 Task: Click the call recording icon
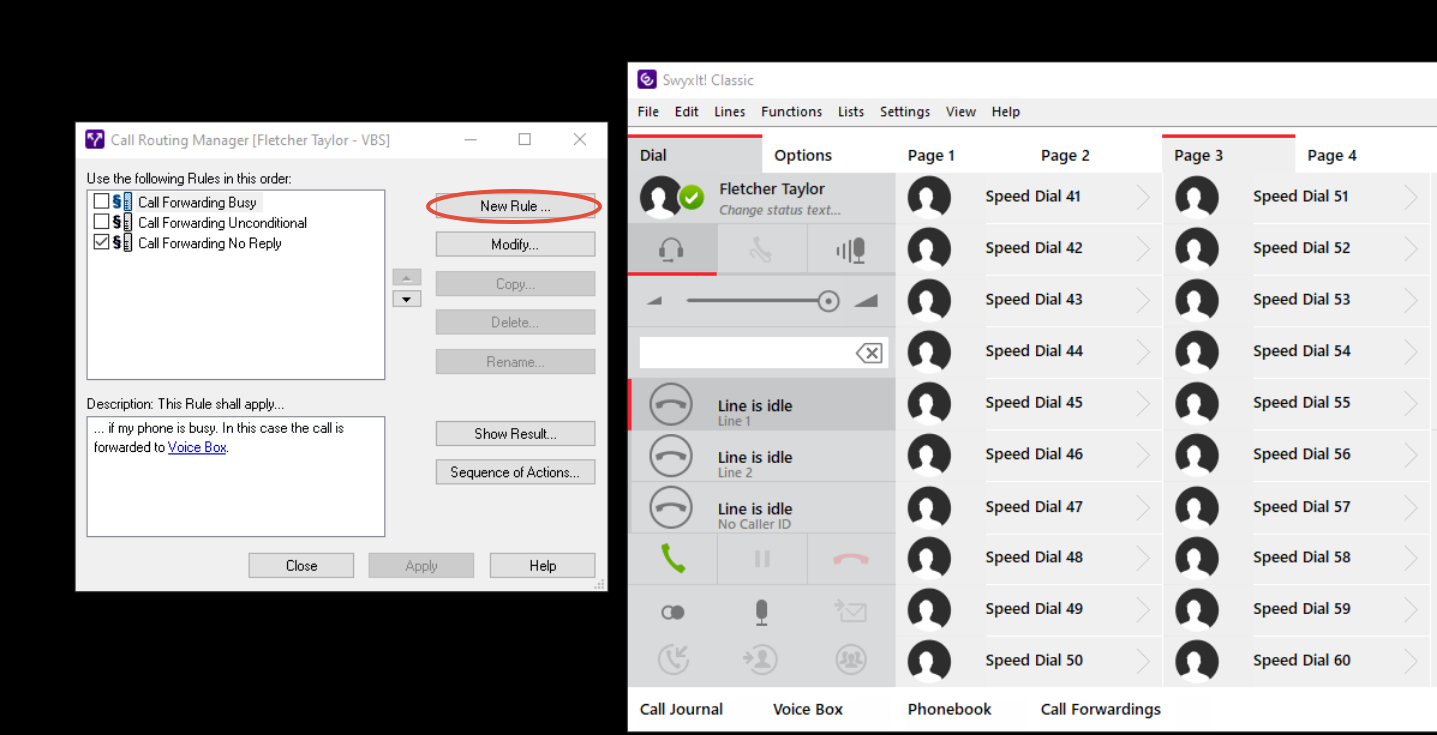coord(673,612)
